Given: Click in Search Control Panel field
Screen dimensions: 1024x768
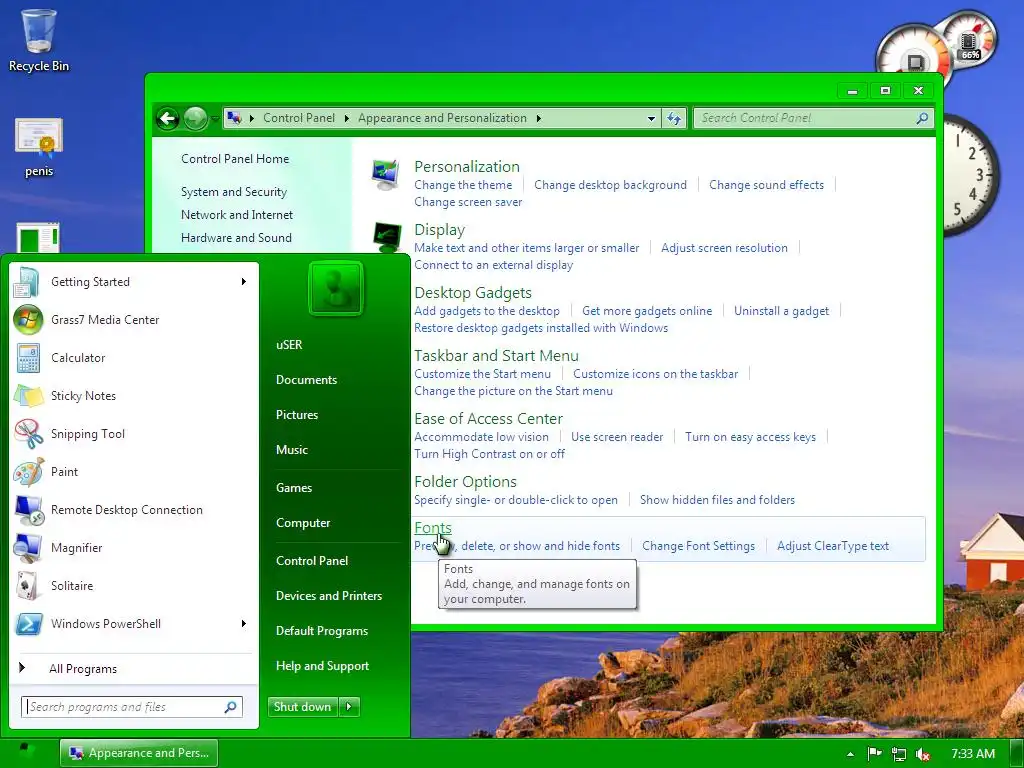Looking at the screenshot, I should (814, 118).
